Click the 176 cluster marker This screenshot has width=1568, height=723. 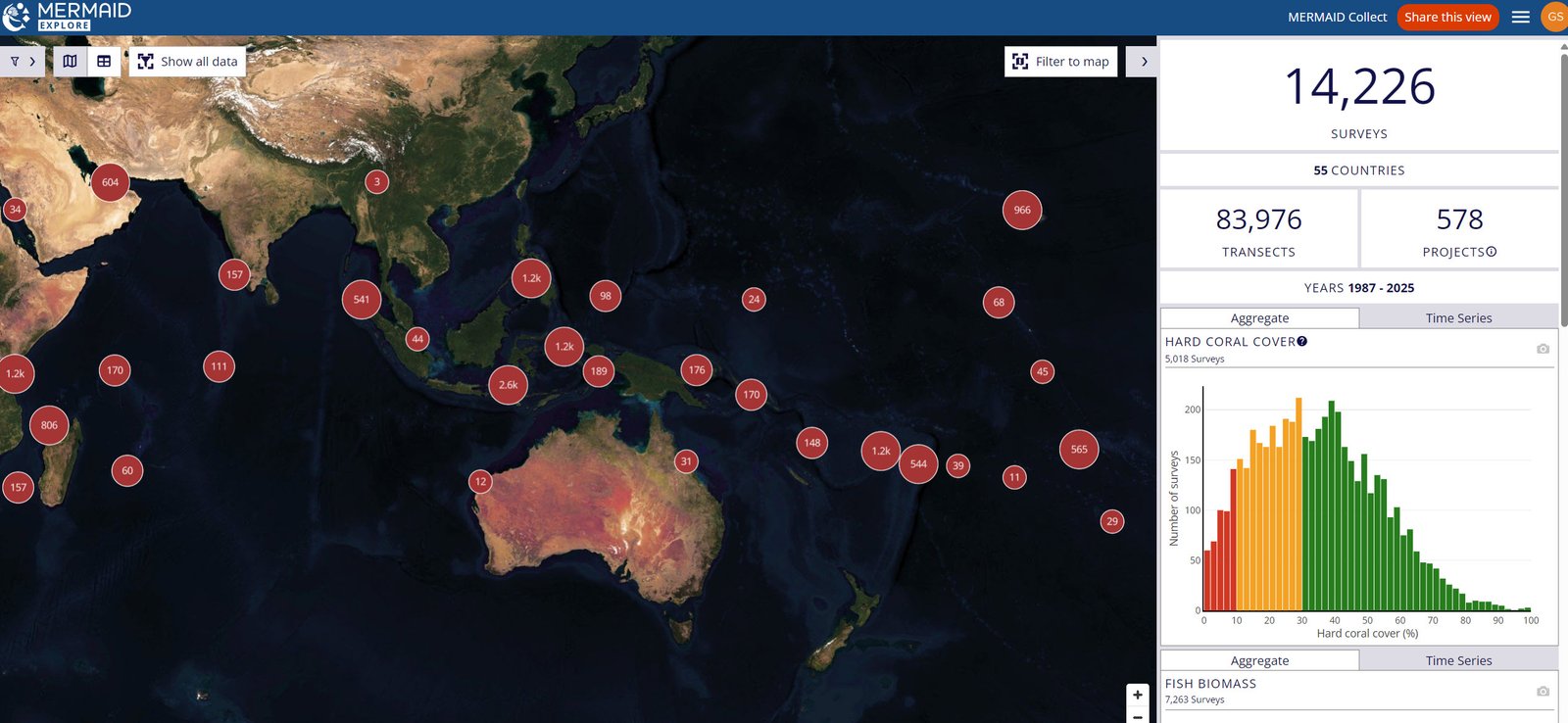(697, 370)
